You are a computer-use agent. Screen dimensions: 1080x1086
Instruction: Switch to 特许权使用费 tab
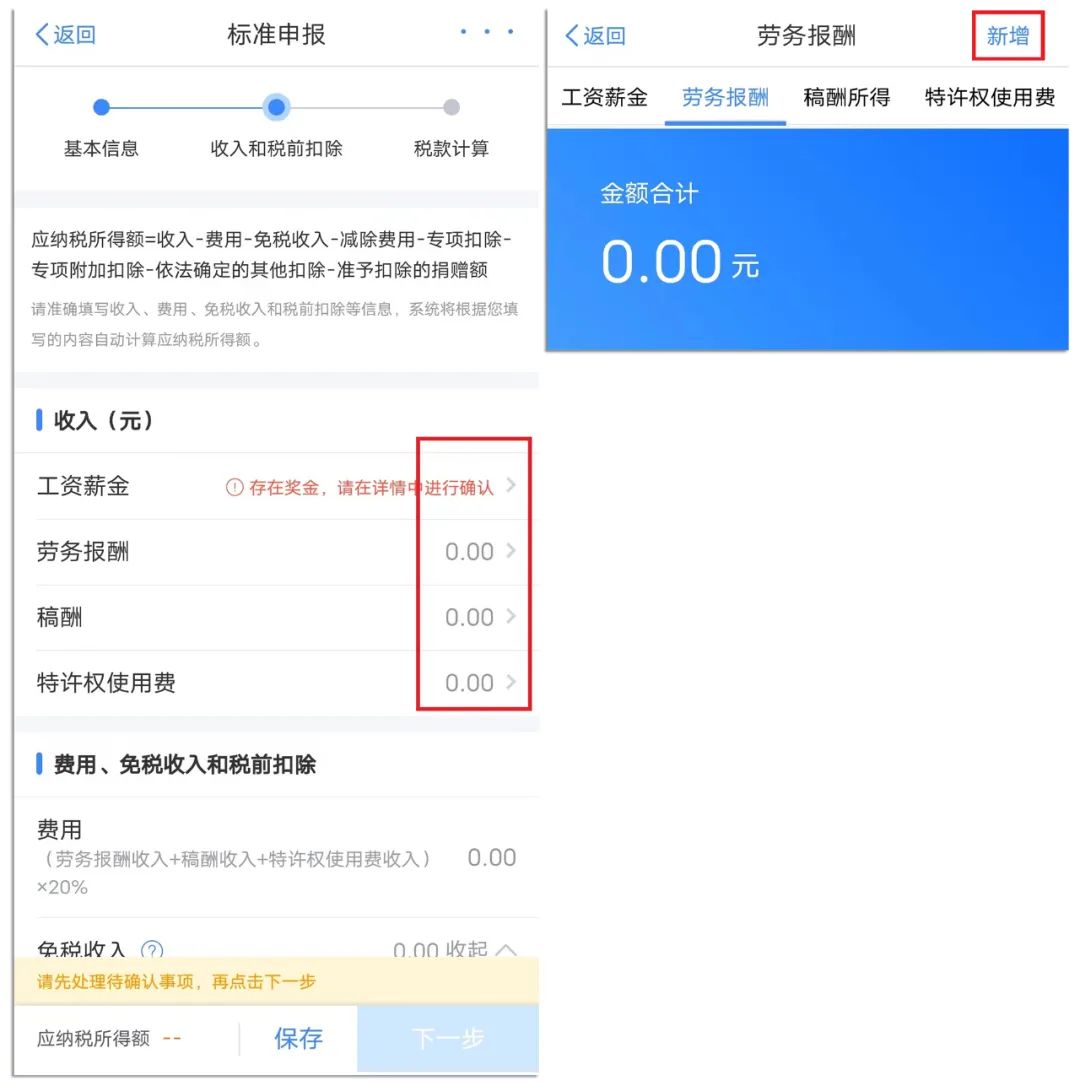(x=990, y=98)
